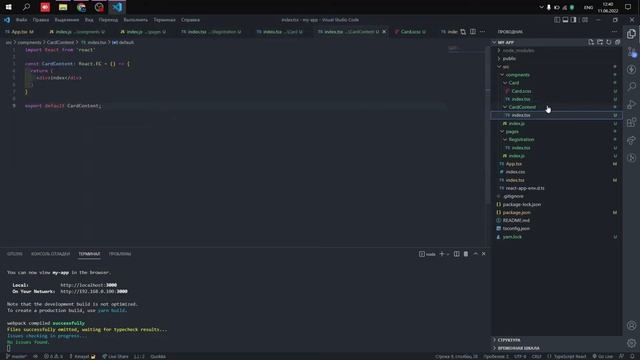Image resolution: width=640 pixels, height=360 pixels.
Task: Open Windows taskbar search
Action: coord(27,7)
